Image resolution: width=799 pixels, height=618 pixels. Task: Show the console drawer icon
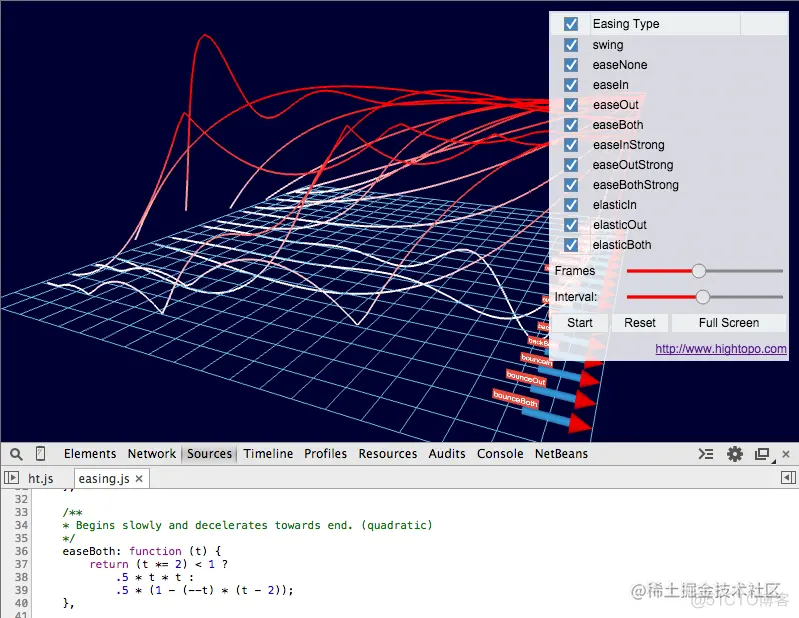706,453
